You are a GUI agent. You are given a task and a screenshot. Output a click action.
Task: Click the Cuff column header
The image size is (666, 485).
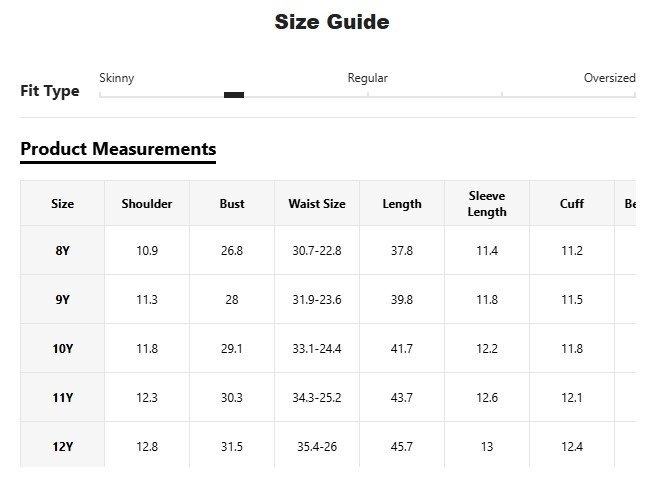572,204
